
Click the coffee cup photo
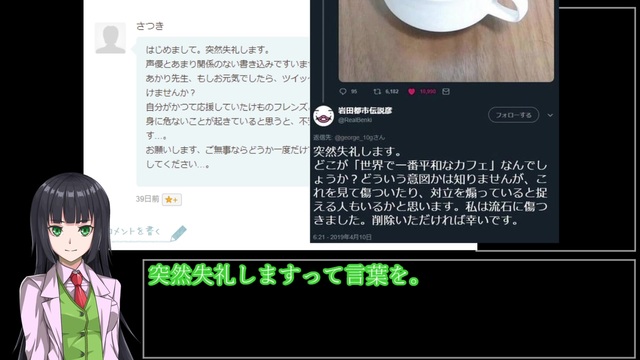point(446,40)
